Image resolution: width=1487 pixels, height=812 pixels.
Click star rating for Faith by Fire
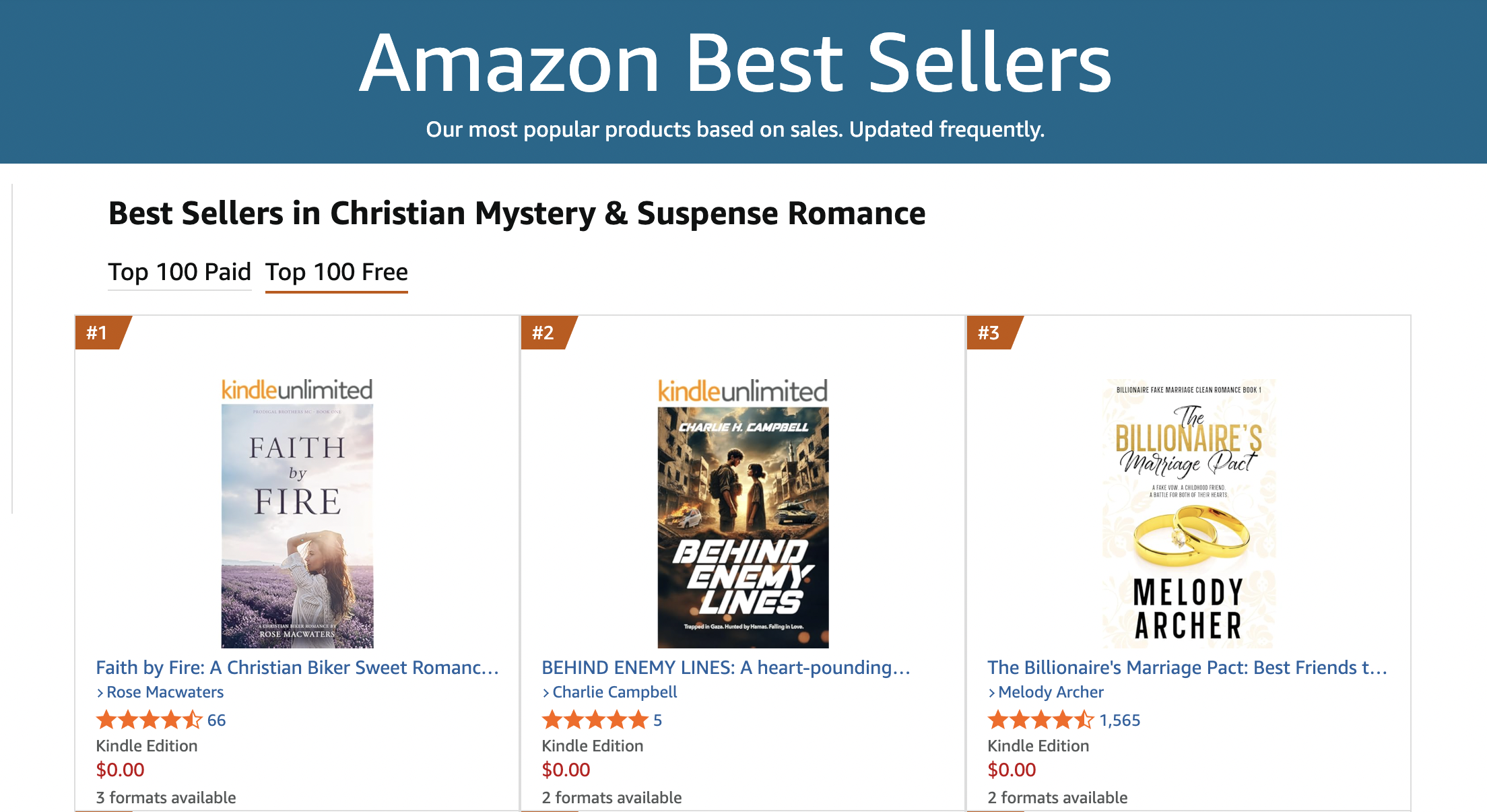click(x=149, y=720)
